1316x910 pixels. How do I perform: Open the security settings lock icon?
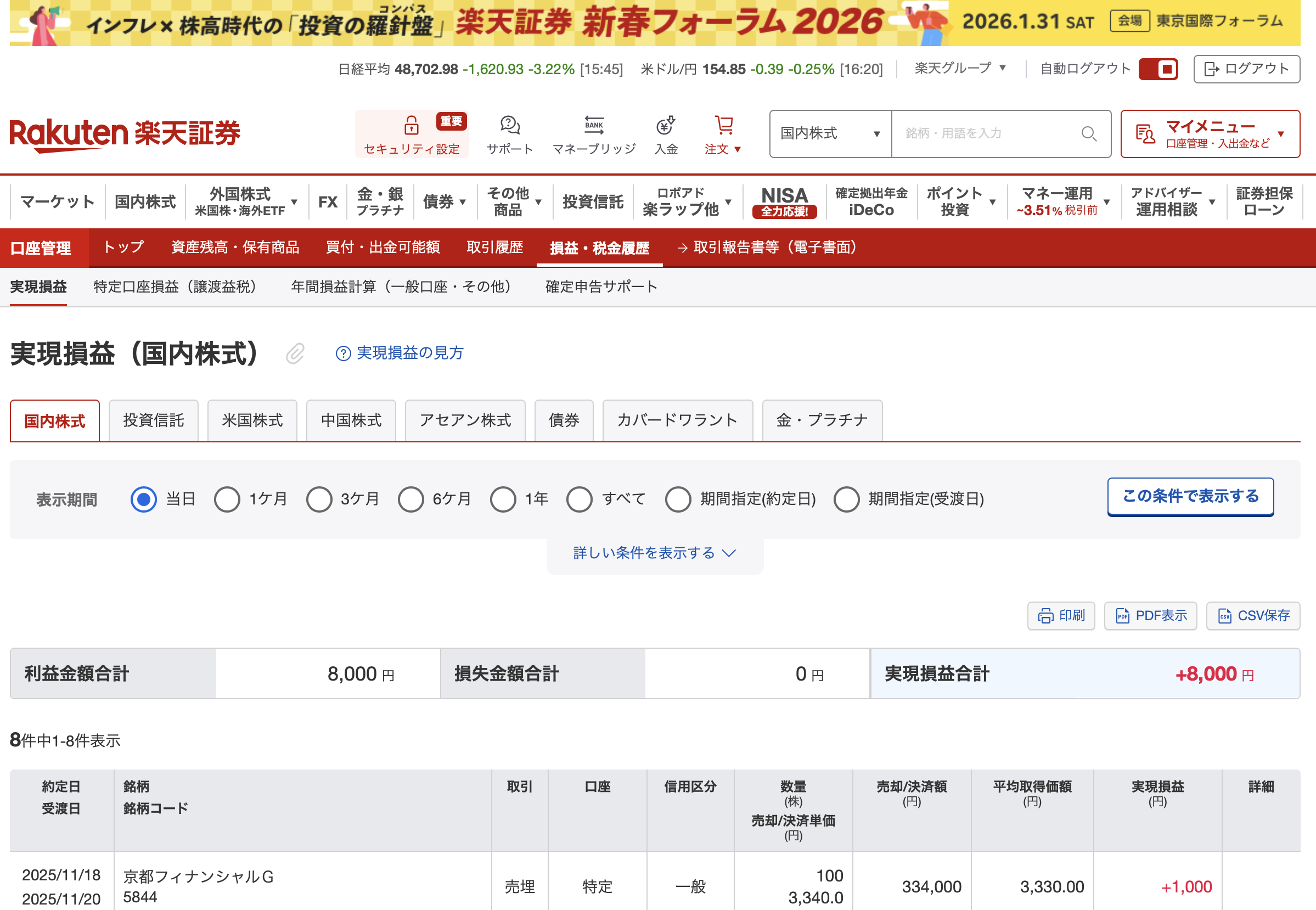click(x=411, y=126)
